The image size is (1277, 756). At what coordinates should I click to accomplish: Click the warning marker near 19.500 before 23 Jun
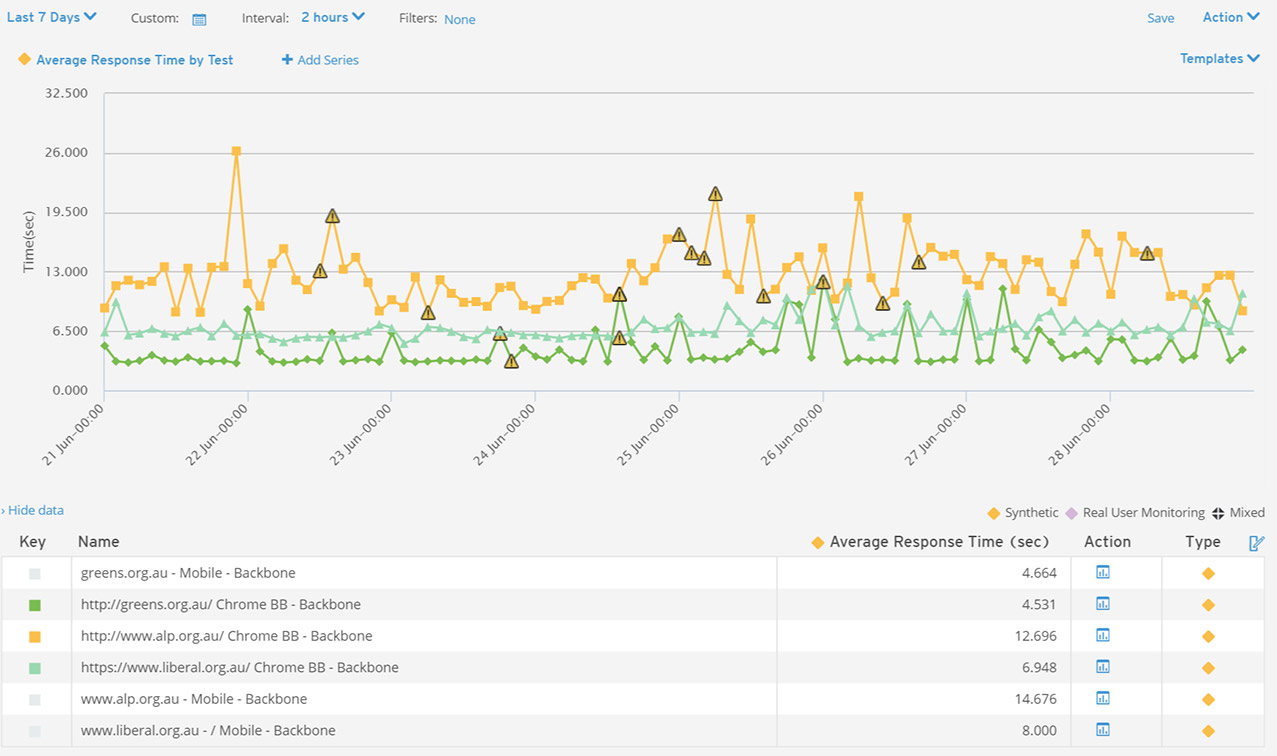click(x=332, y=216)
